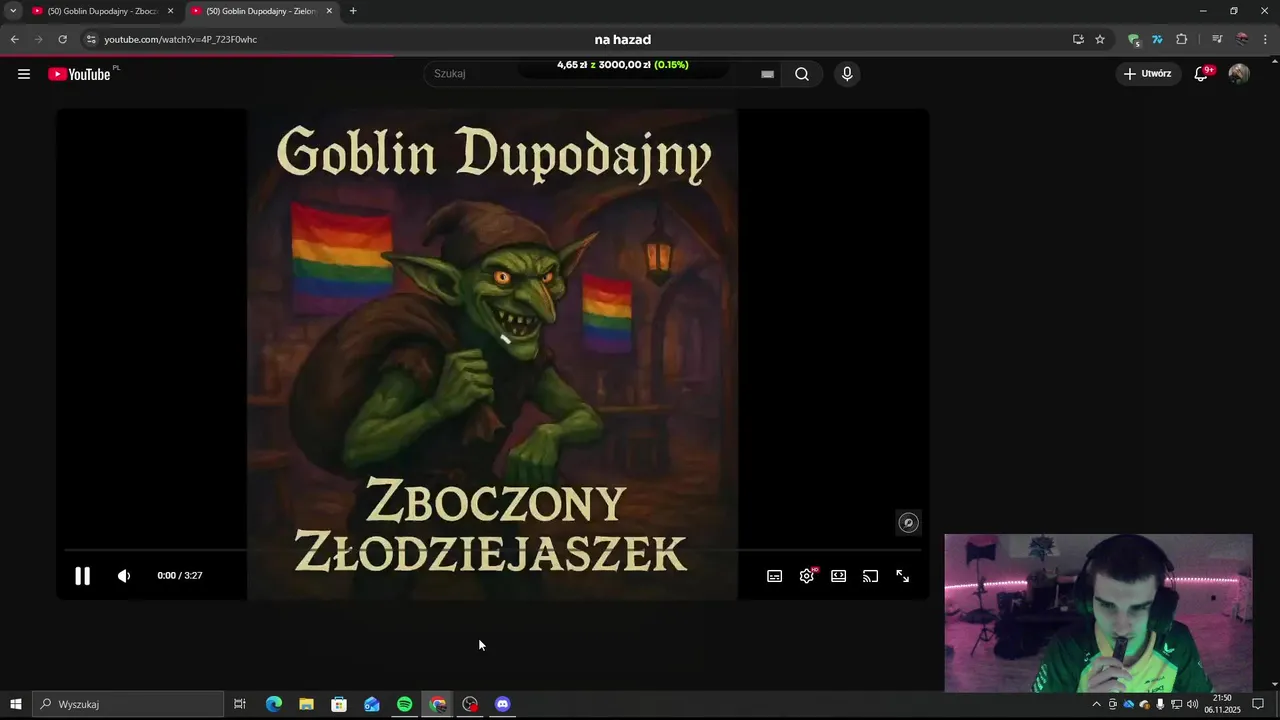Install app icon in address bar
The width and height of the screenshot is (1280, 720).
[1078, 40]
